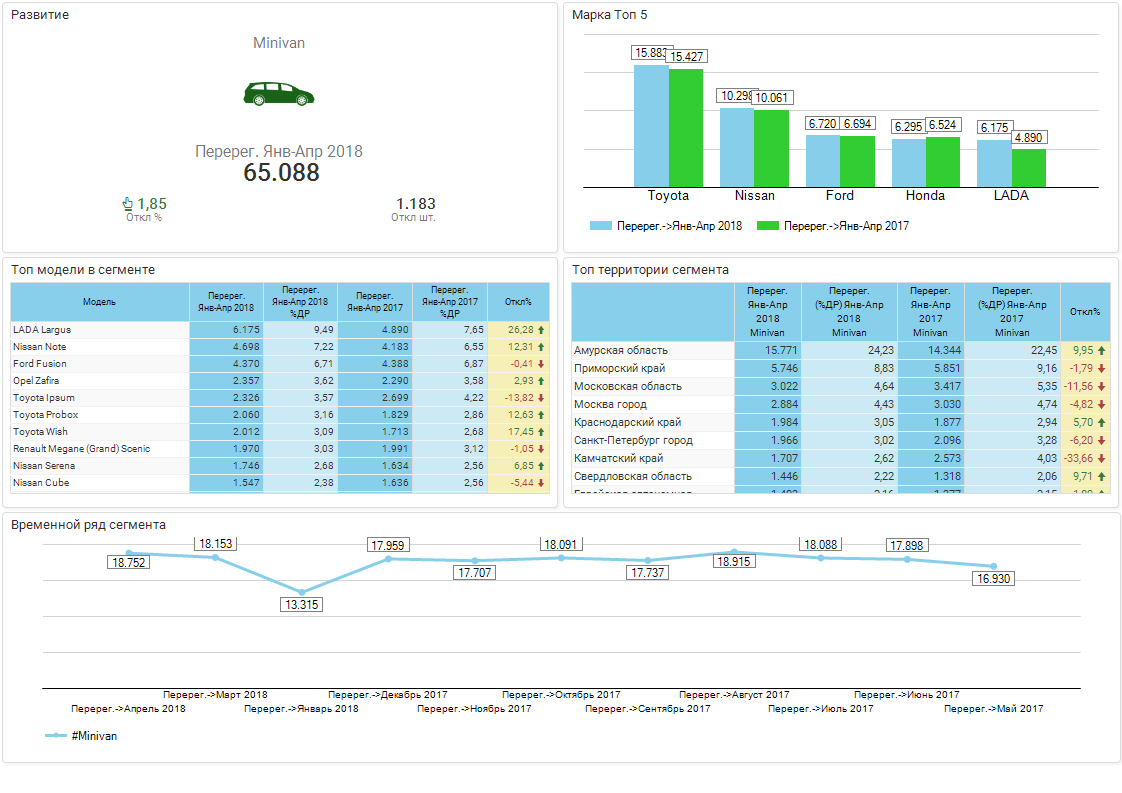
Task: Click the 65.088 total value
Action: coord(281,173)
